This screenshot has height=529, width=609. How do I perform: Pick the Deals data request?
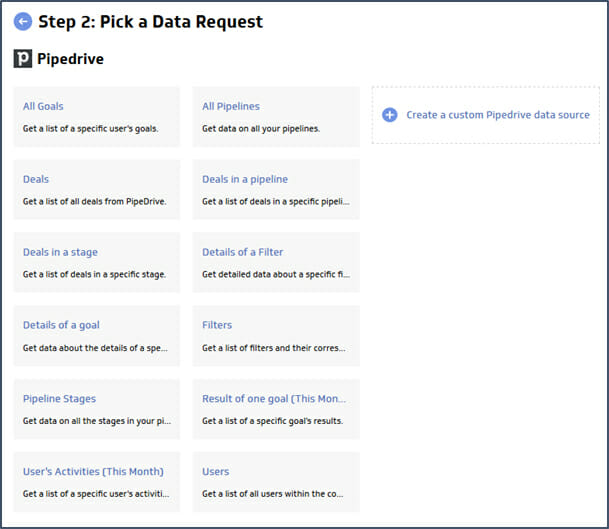coord(97,190)
